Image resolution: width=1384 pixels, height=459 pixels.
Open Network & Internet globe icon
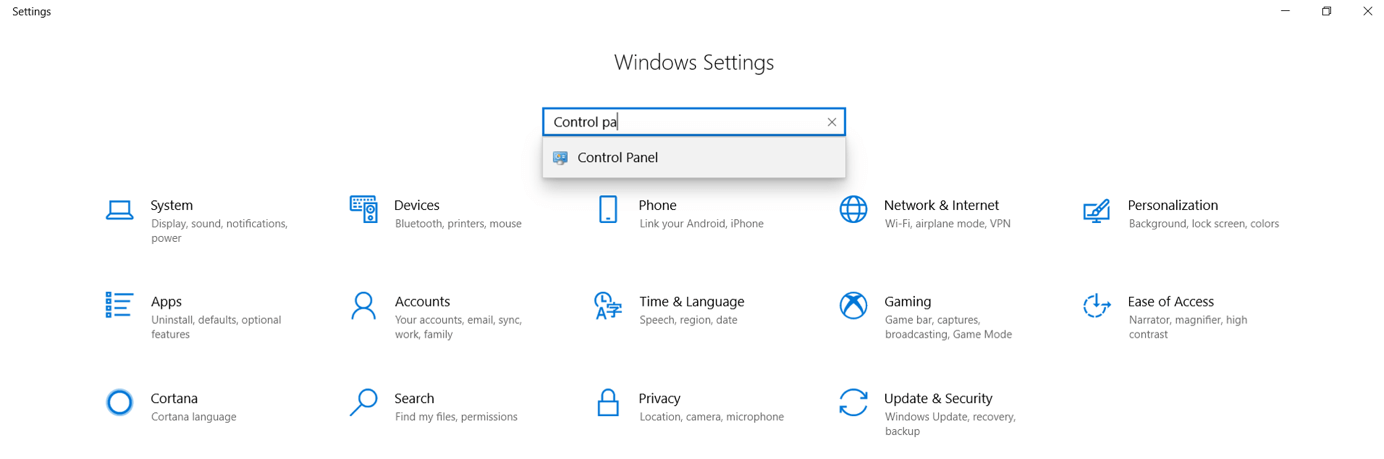click(x=853, y=209)
